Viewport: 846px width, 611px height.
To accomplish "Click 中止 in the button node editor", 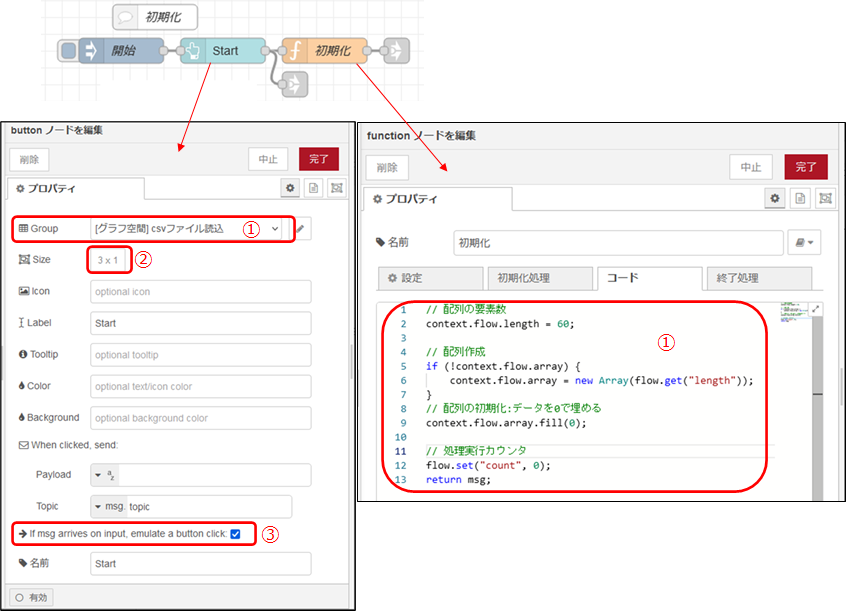I will click(x=268, y=159).
